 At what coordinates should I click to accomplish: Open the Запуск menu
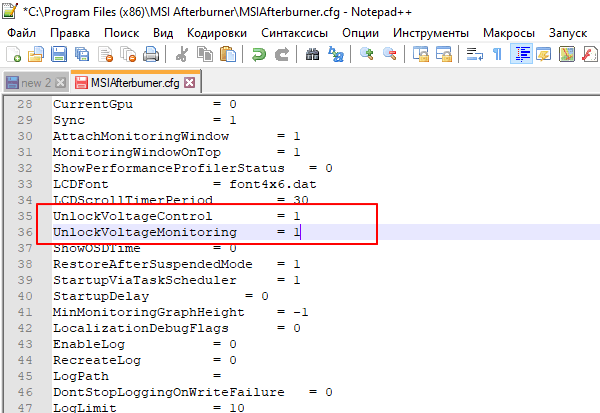tap(567, 33)
